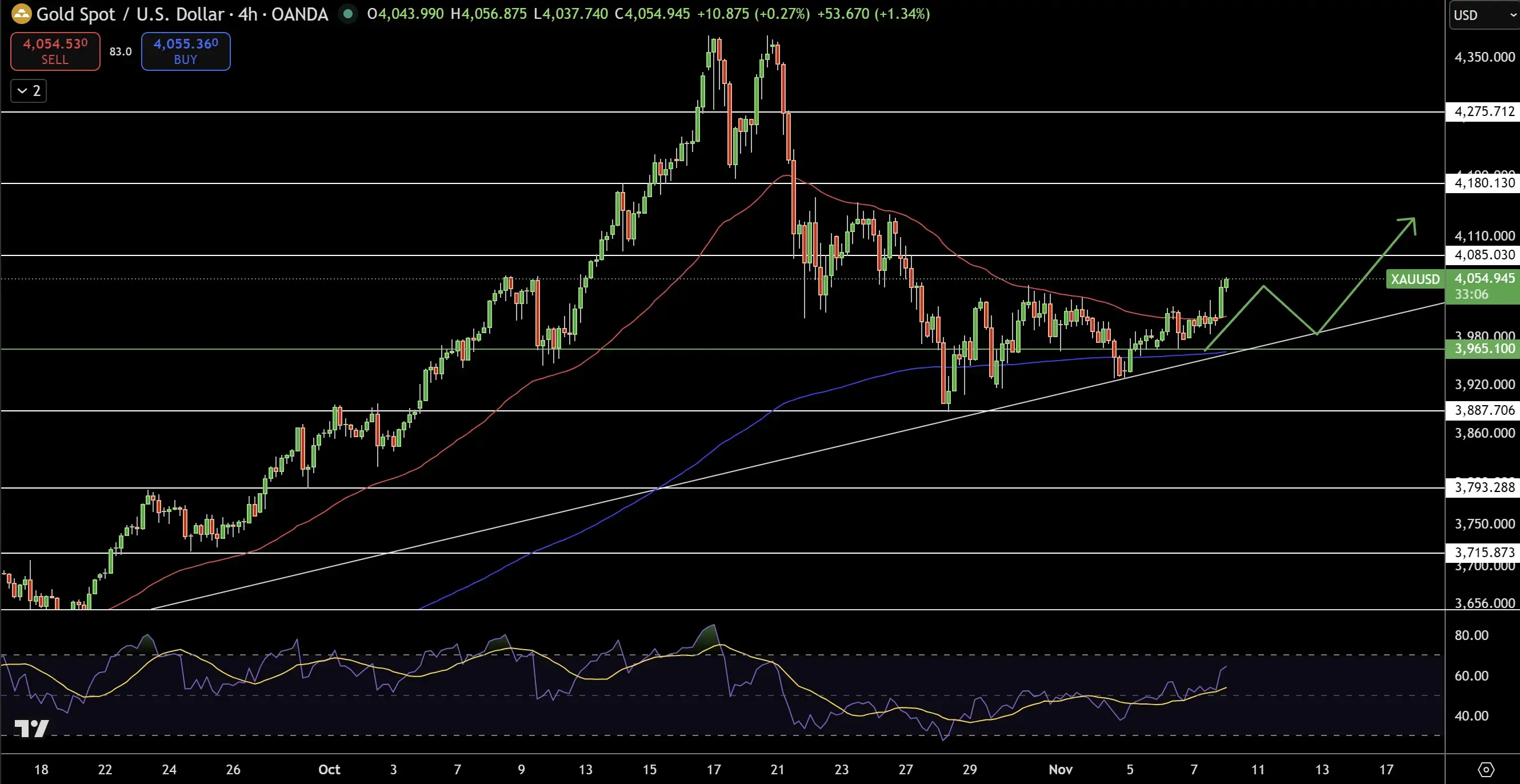
Task: Click the 80.00 RSI scale value
Action: (x=1471, y=635)
